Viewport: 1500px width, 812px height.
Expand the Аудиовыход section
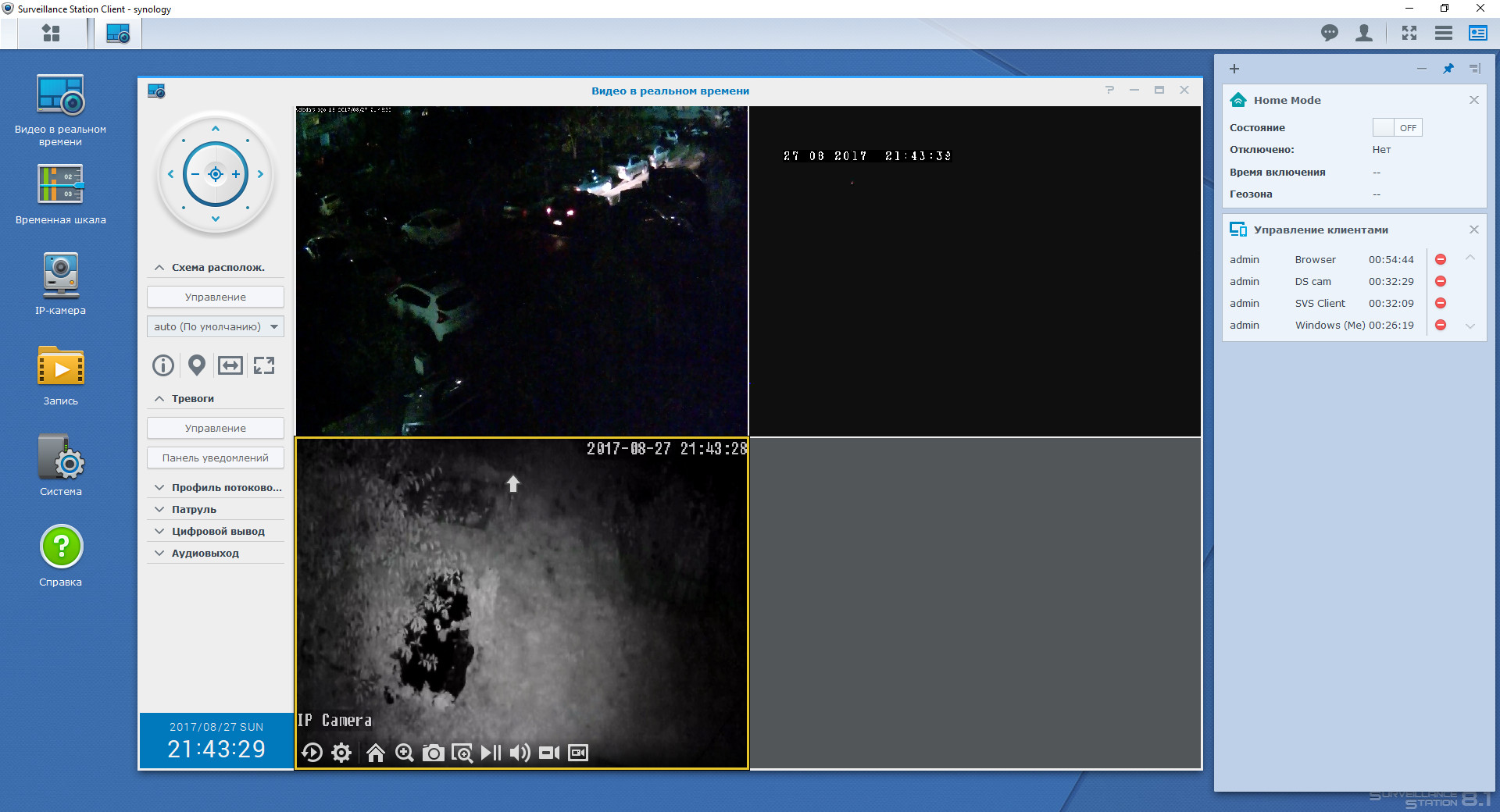point(205,553)
